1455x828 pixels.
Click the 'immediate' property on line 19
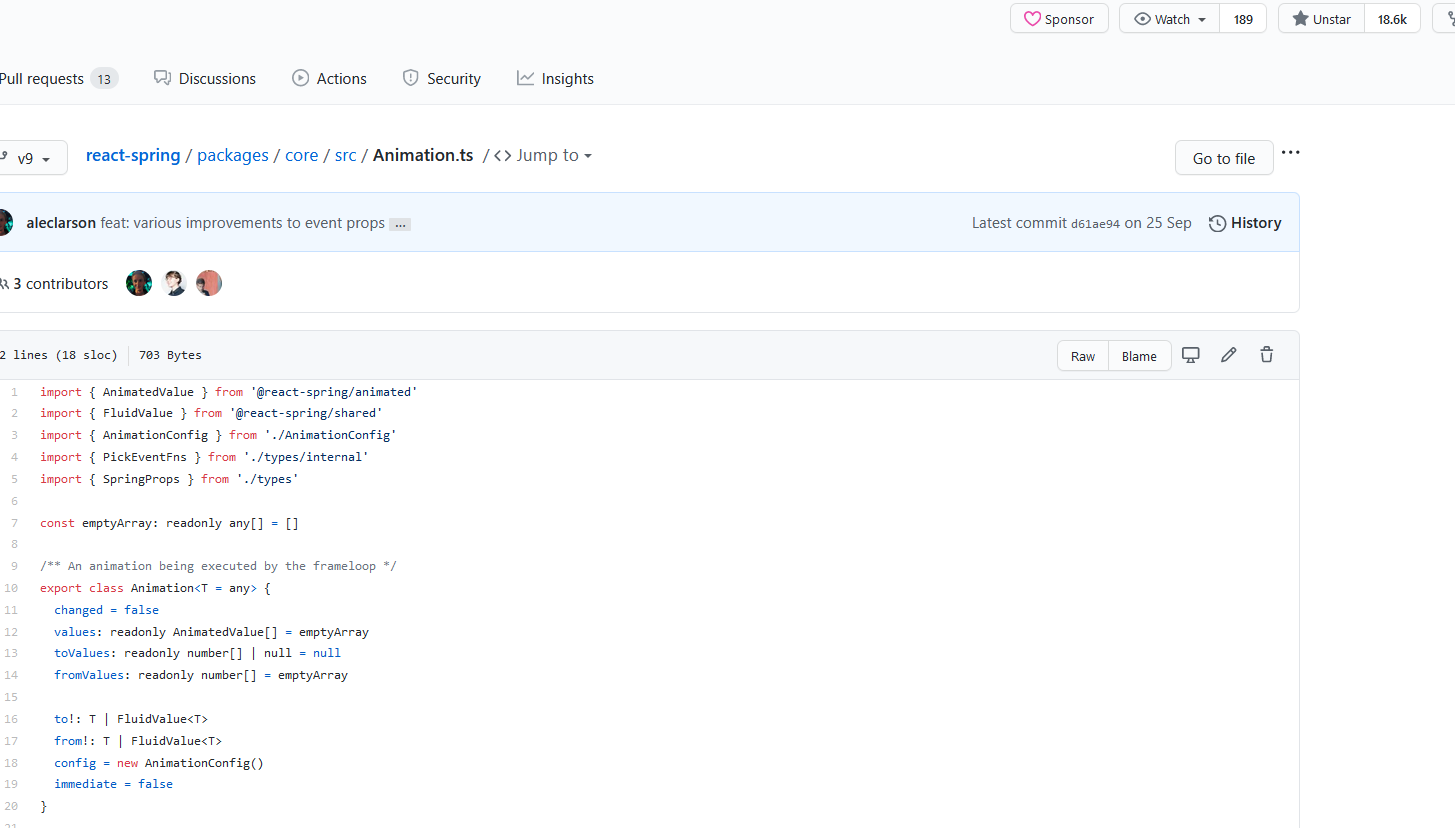[86, 784]
